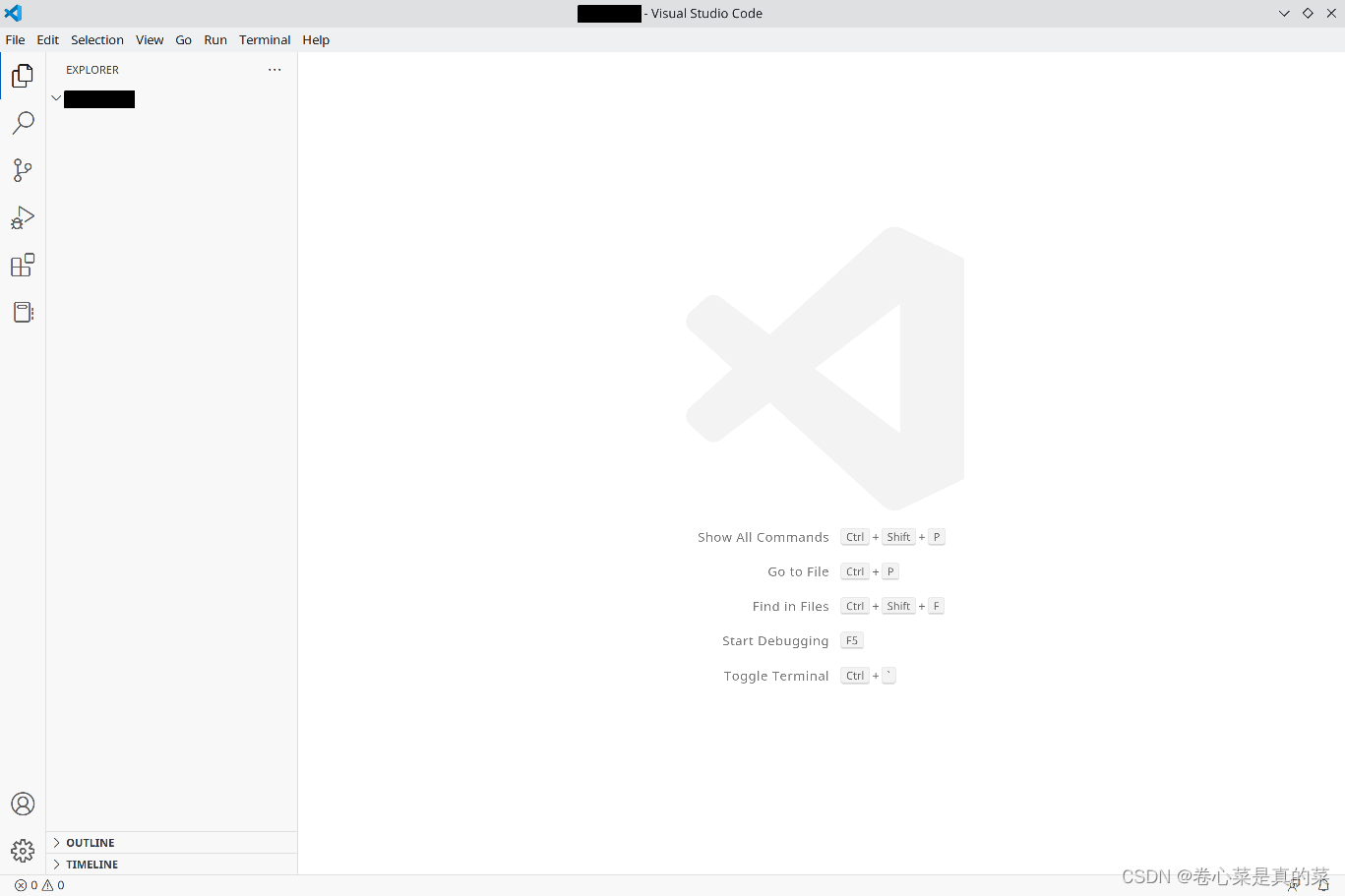Open the Selection menu
Viewport: 1345px width, 896px height.
click(97, 40)
